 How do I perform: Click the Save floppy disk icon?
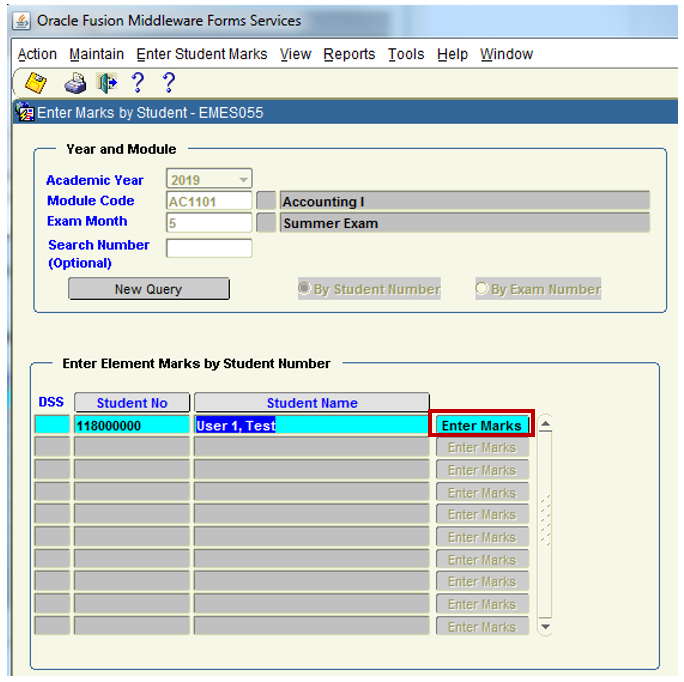click(x=37, y=83)
